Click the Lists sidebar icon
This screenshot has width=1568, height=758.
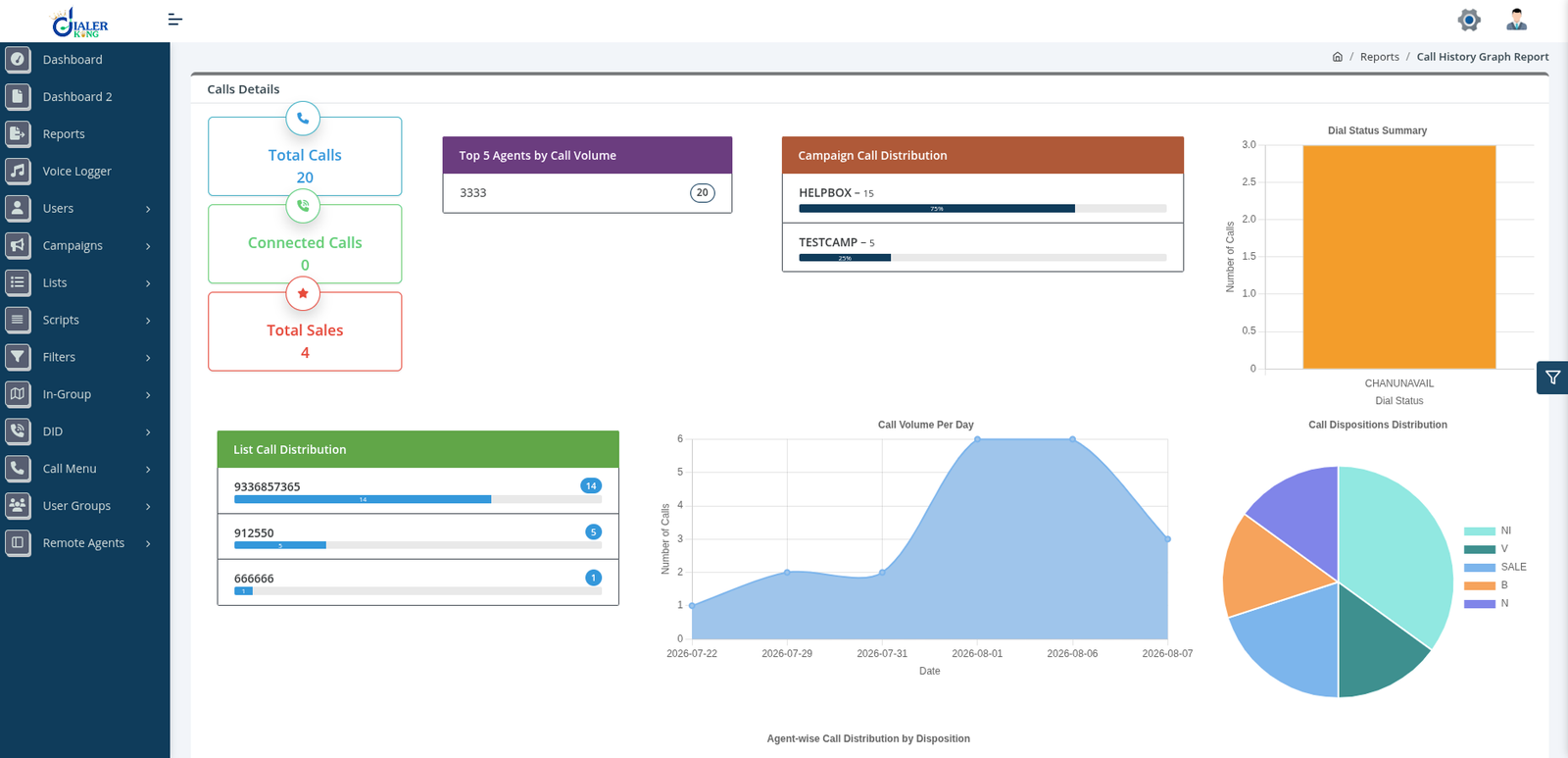click(x=18, y=283)
